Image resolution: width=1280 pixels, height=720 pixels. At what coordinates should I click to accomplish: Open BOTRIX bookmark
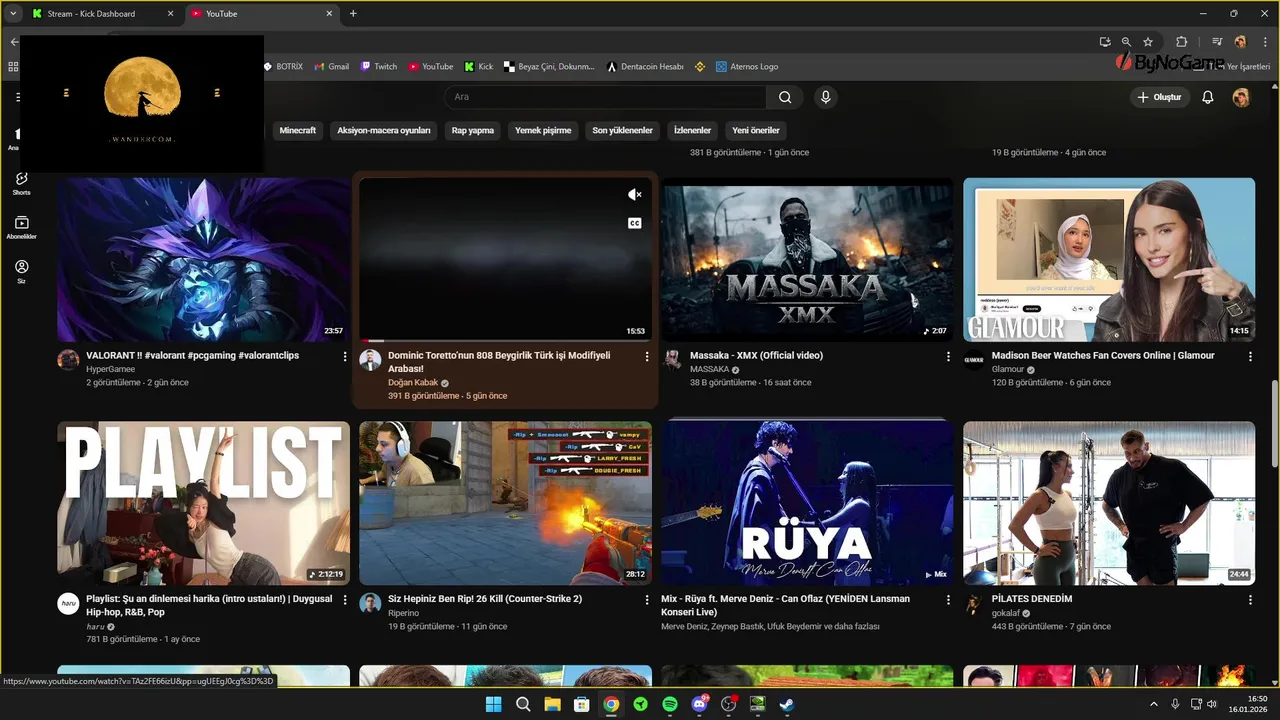pos(283,67)
